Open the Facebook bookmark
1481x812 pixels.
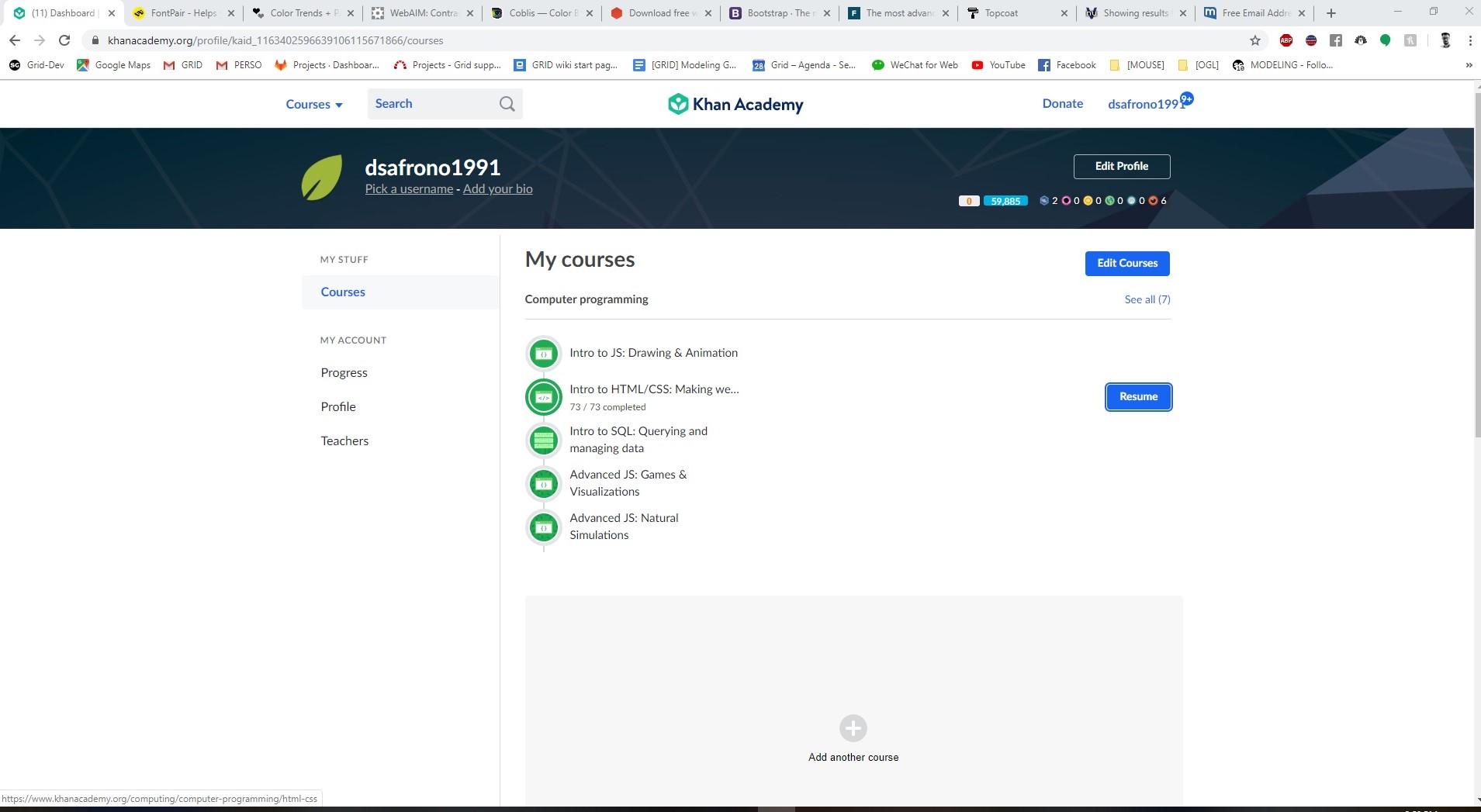click(1067, 65)
